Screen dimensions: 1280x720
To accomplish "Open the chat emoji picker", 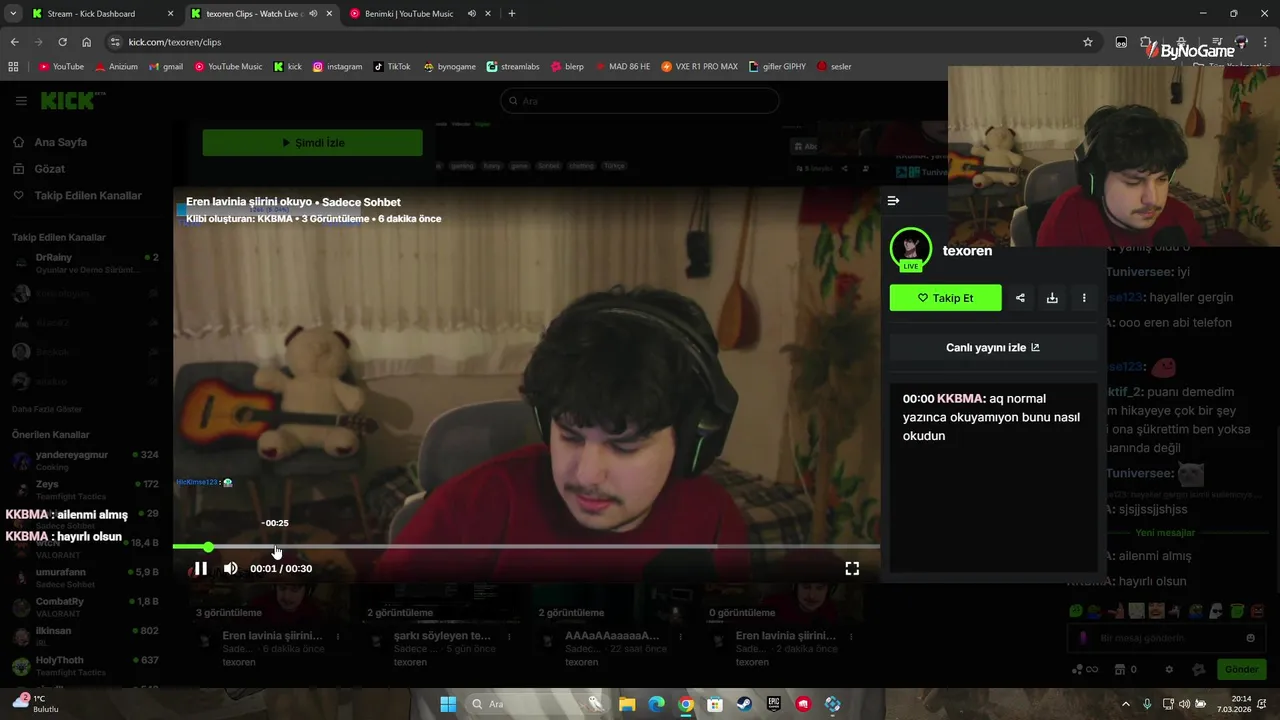I will tap(1250, 638).
